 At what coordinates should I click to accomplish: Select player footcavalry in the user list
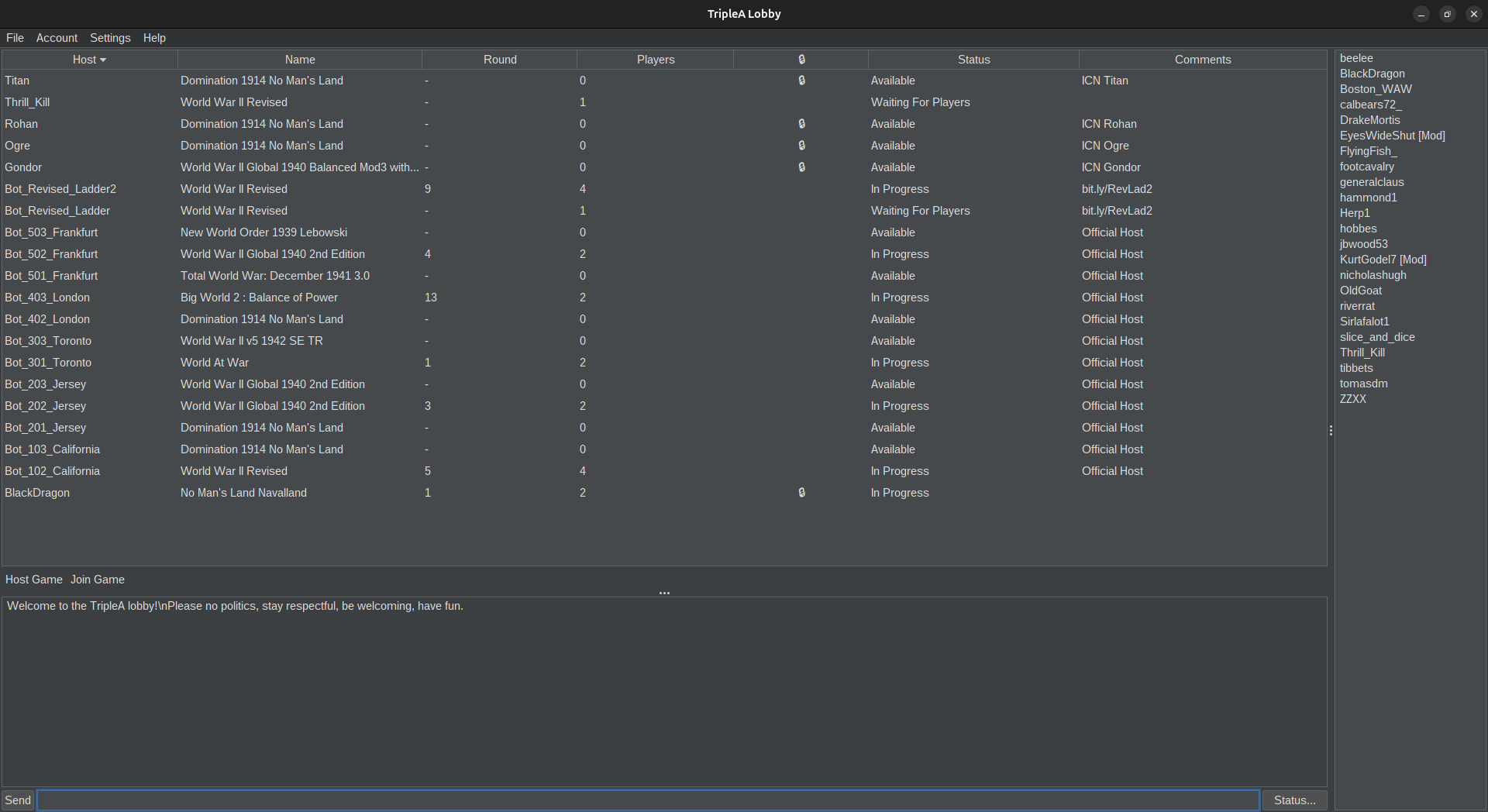(1367, 167)
